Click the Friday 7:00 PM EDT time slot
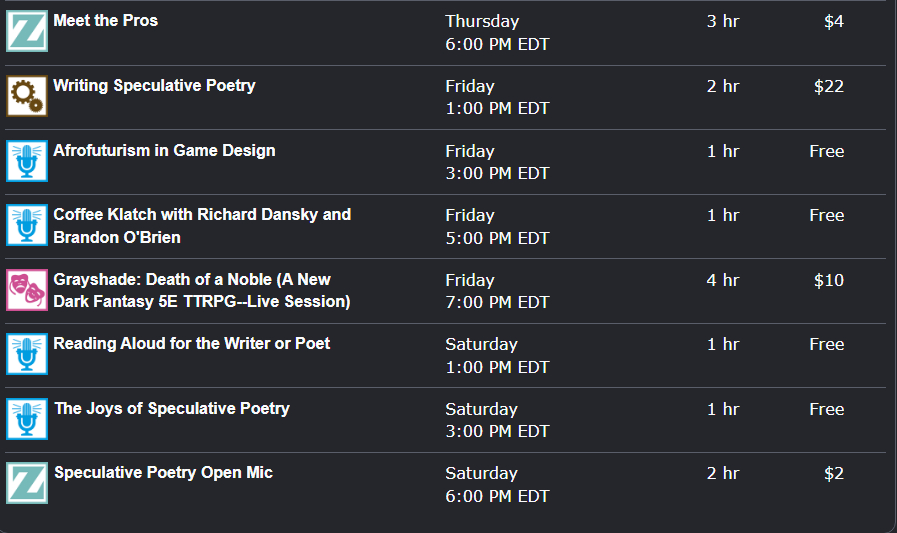The width and height of the screenshot is (897, 533). point(497,291)
